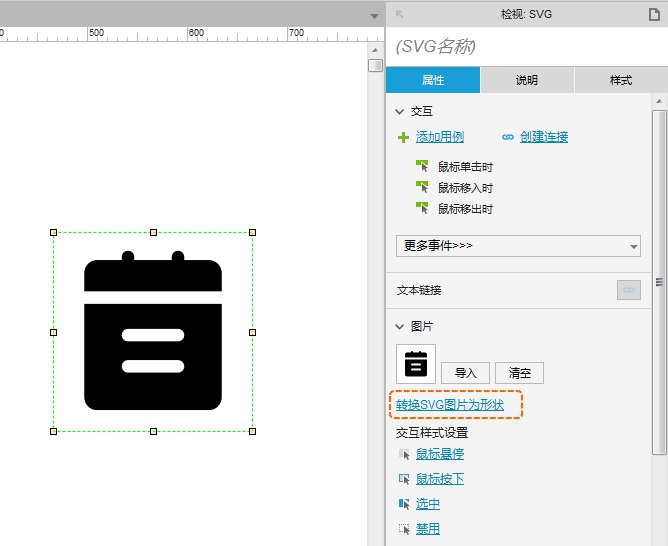Screen dimensions: 668x546
Task: Click the cursor icon beside 选中
Action: point(404,504)
